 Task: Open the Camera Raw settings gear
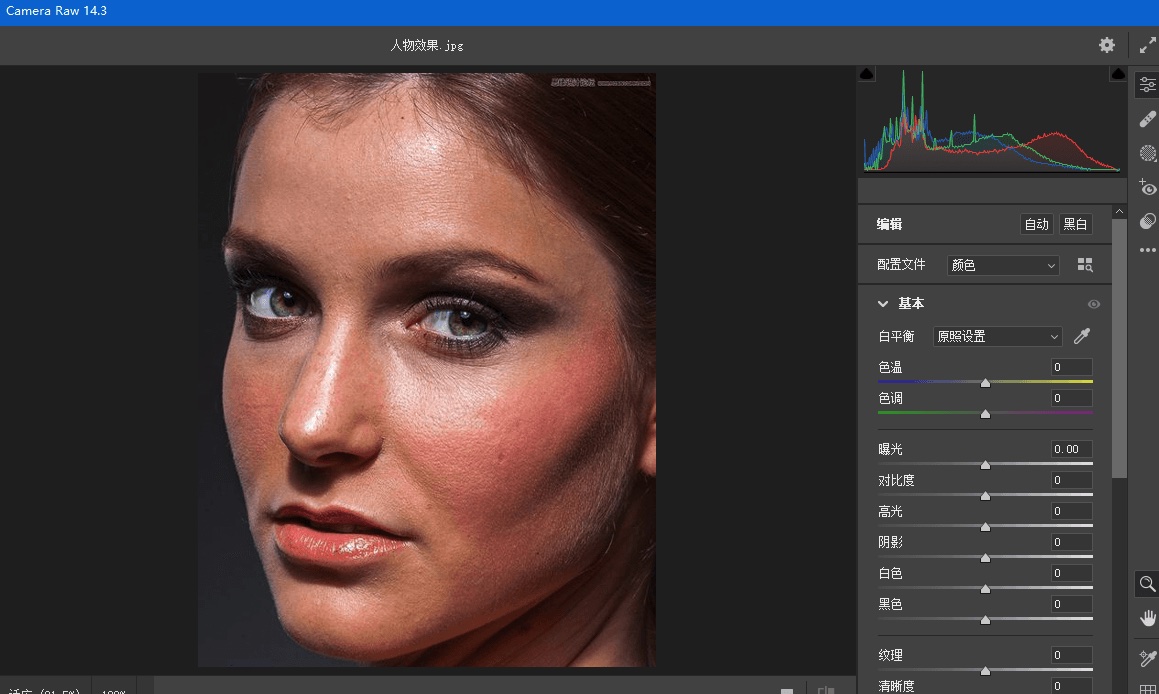[1106, 45]
